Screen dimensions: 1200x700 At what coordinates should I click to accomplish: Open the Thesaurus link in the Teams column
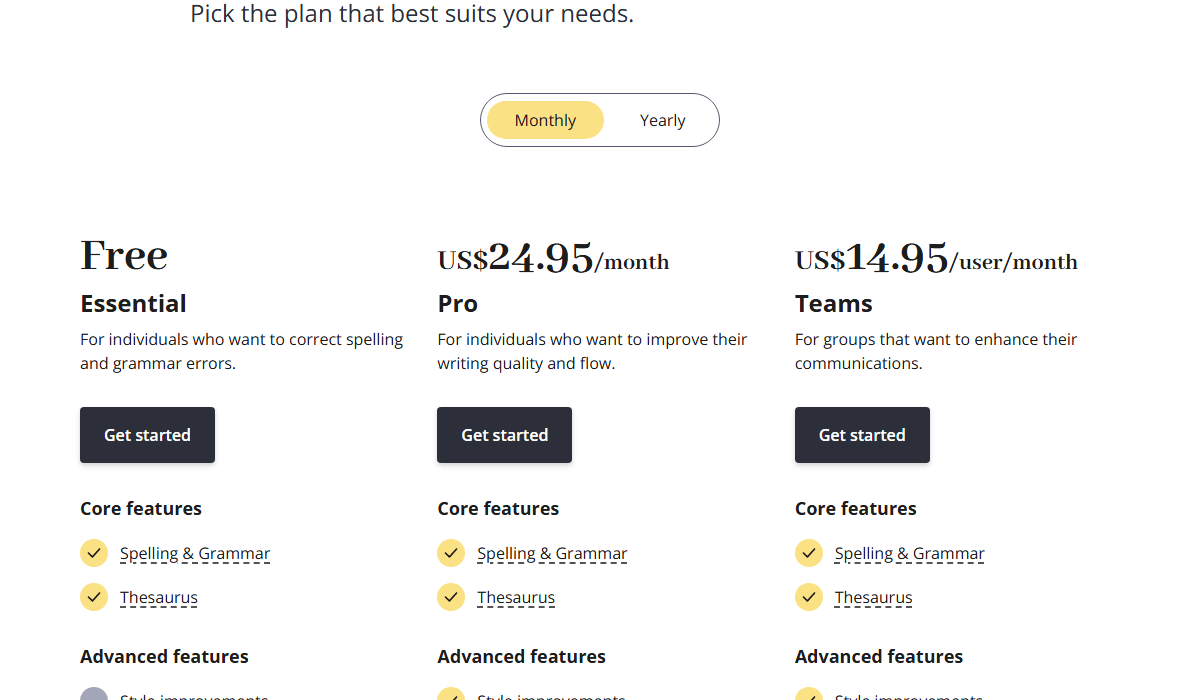tap(874, 598)
